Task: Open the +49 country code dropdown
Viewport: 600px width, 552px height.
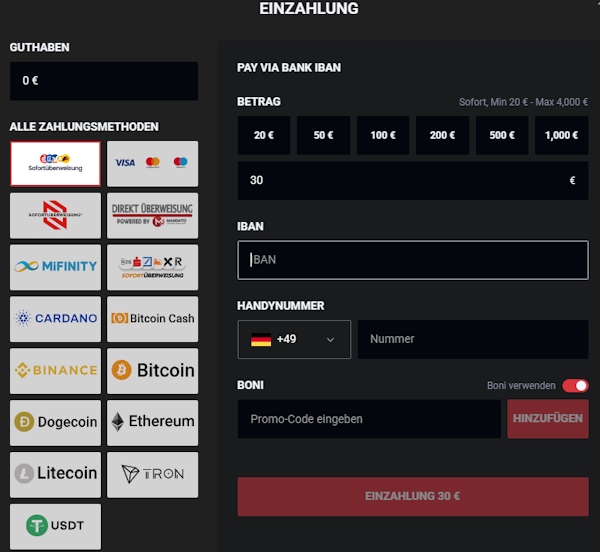Action: [294, 339]
